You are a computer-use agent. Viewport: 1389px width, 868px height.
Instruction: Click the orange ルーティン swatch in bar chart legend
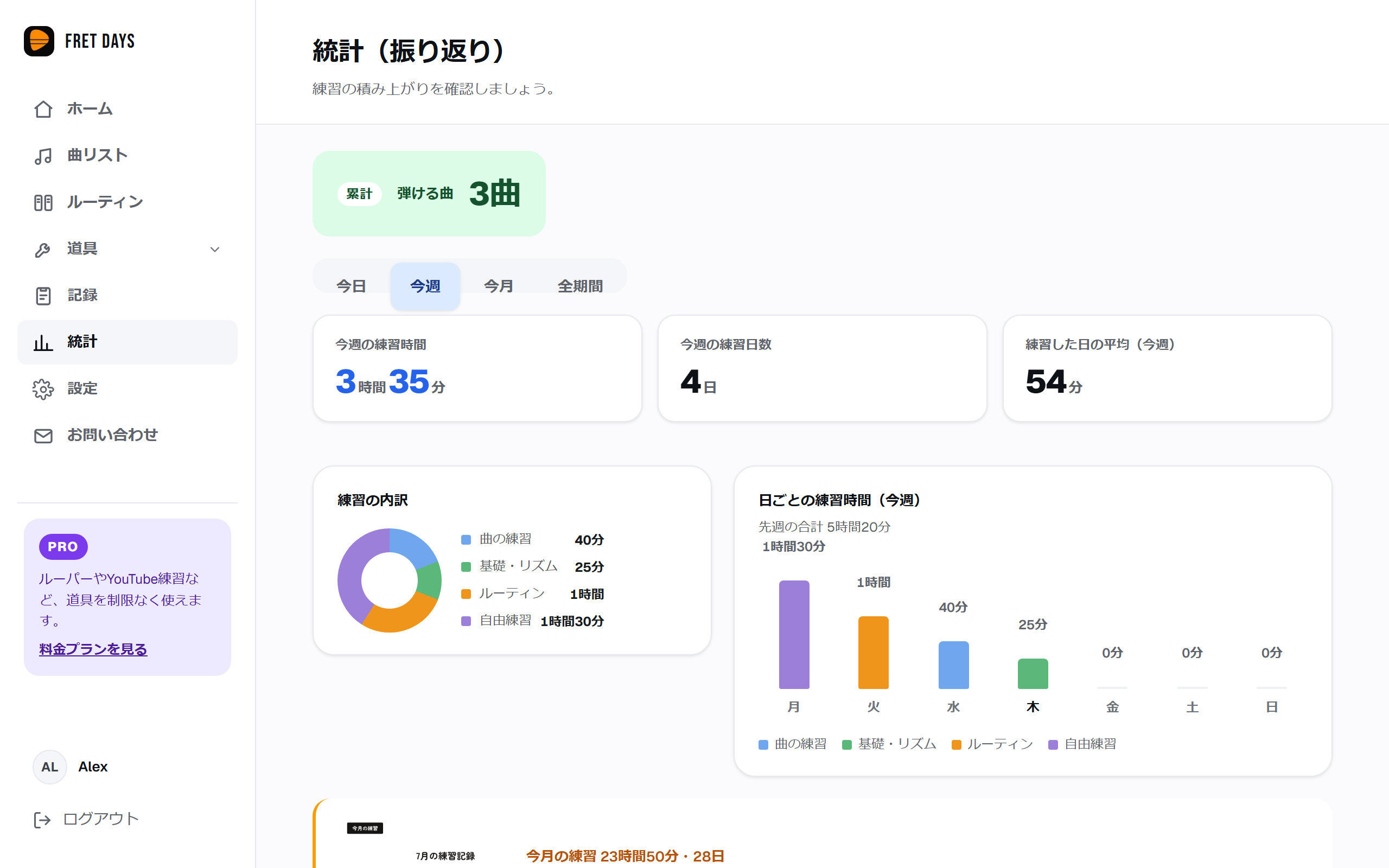pos(956,744)
